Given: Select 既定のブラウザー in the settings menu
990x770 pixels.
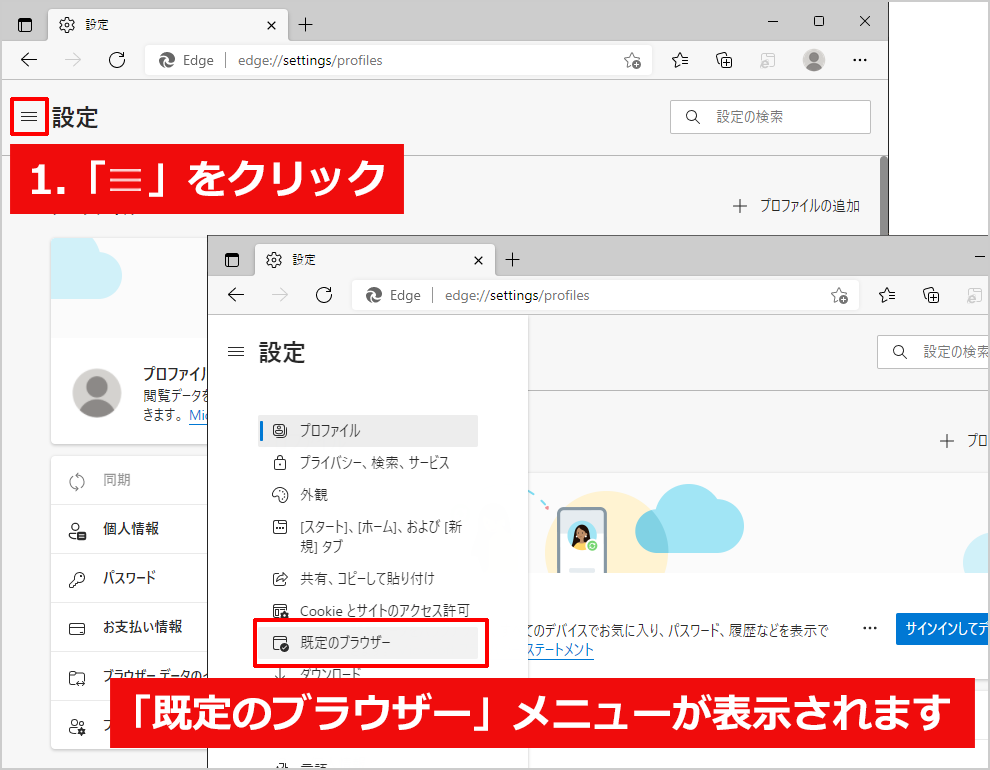Looking at the screenshot, I should click(x=345, y=642).
